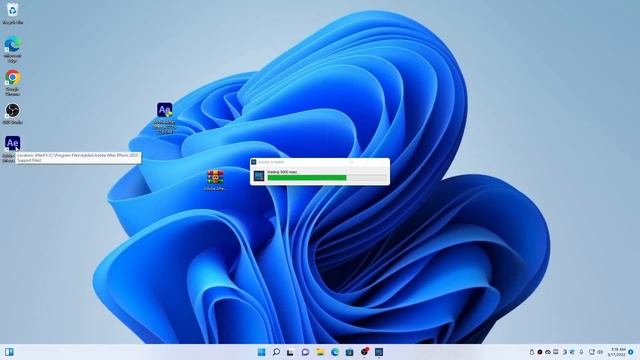
Task: Open network settings from system tray
Action: pos(591,352)
